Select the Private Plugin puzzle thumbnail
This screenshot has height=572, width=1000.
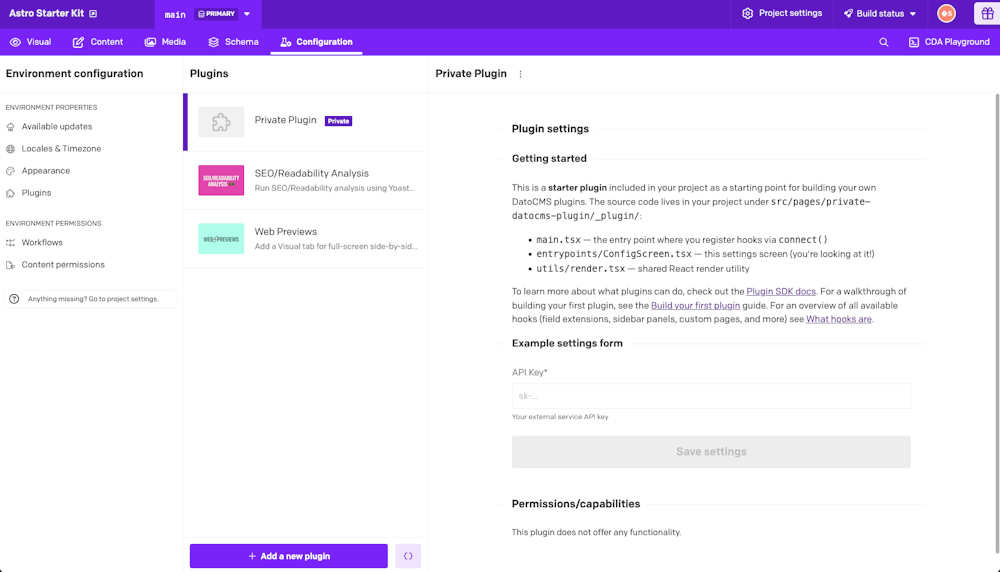pos(221,122)
